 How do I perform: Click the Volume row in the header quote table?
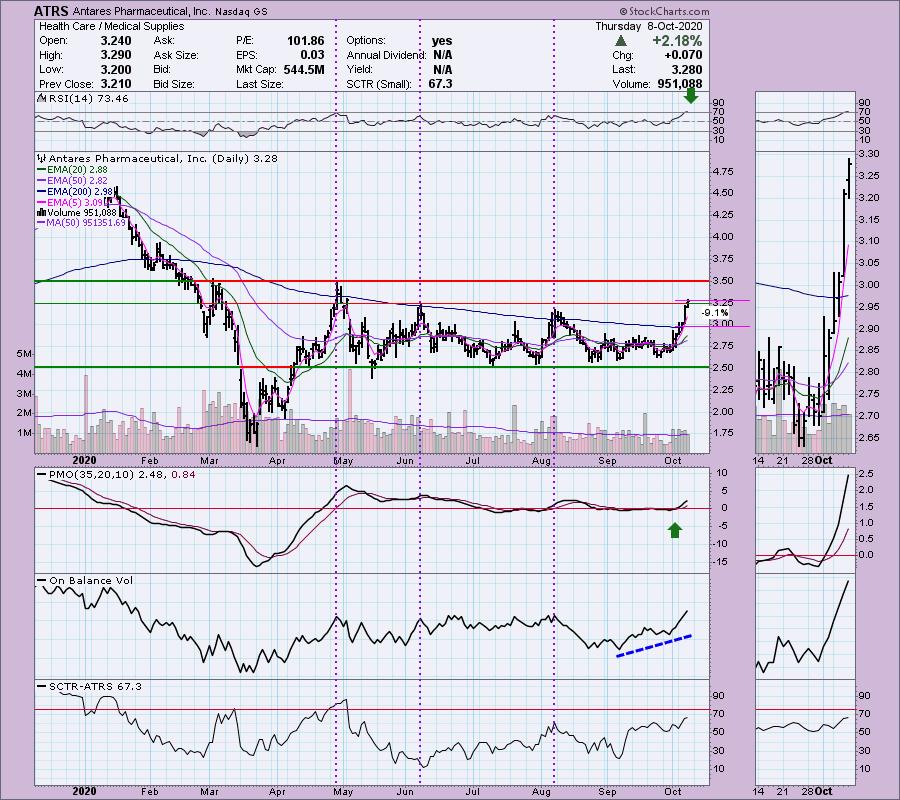click(657, 84)
